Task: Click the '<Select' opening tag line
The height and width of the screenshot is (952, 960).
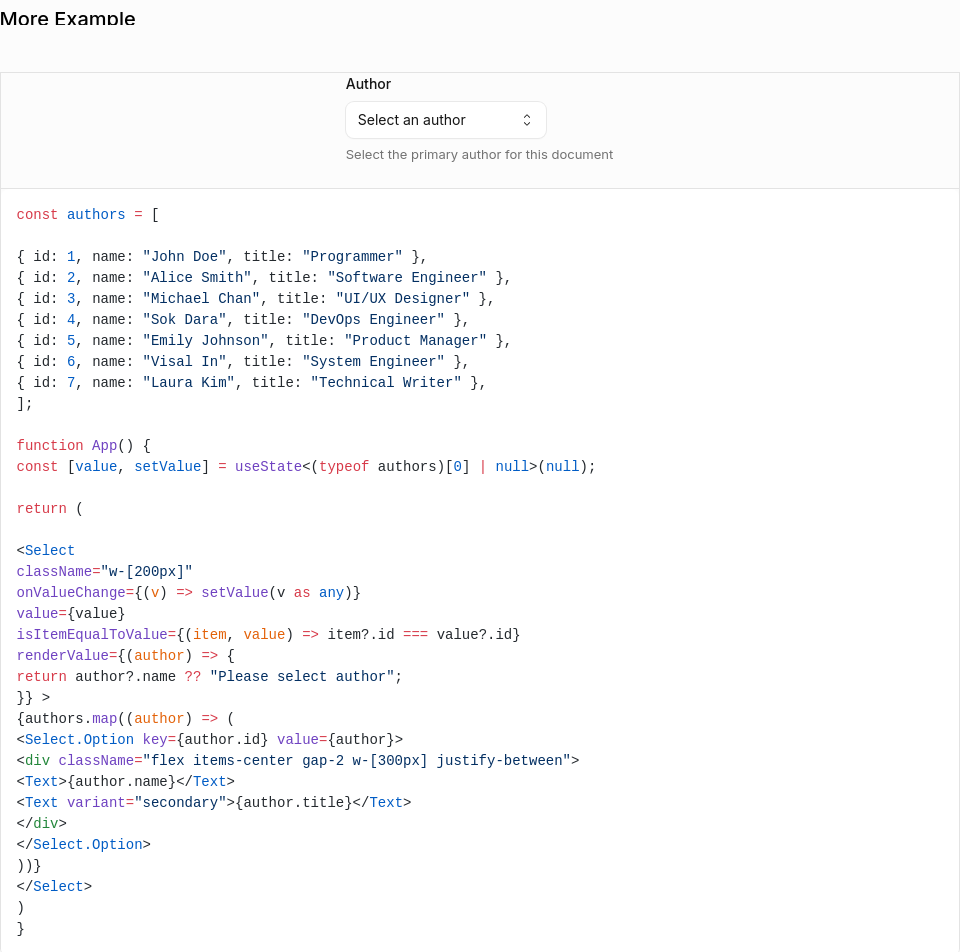Action: [x=45, y=550]
